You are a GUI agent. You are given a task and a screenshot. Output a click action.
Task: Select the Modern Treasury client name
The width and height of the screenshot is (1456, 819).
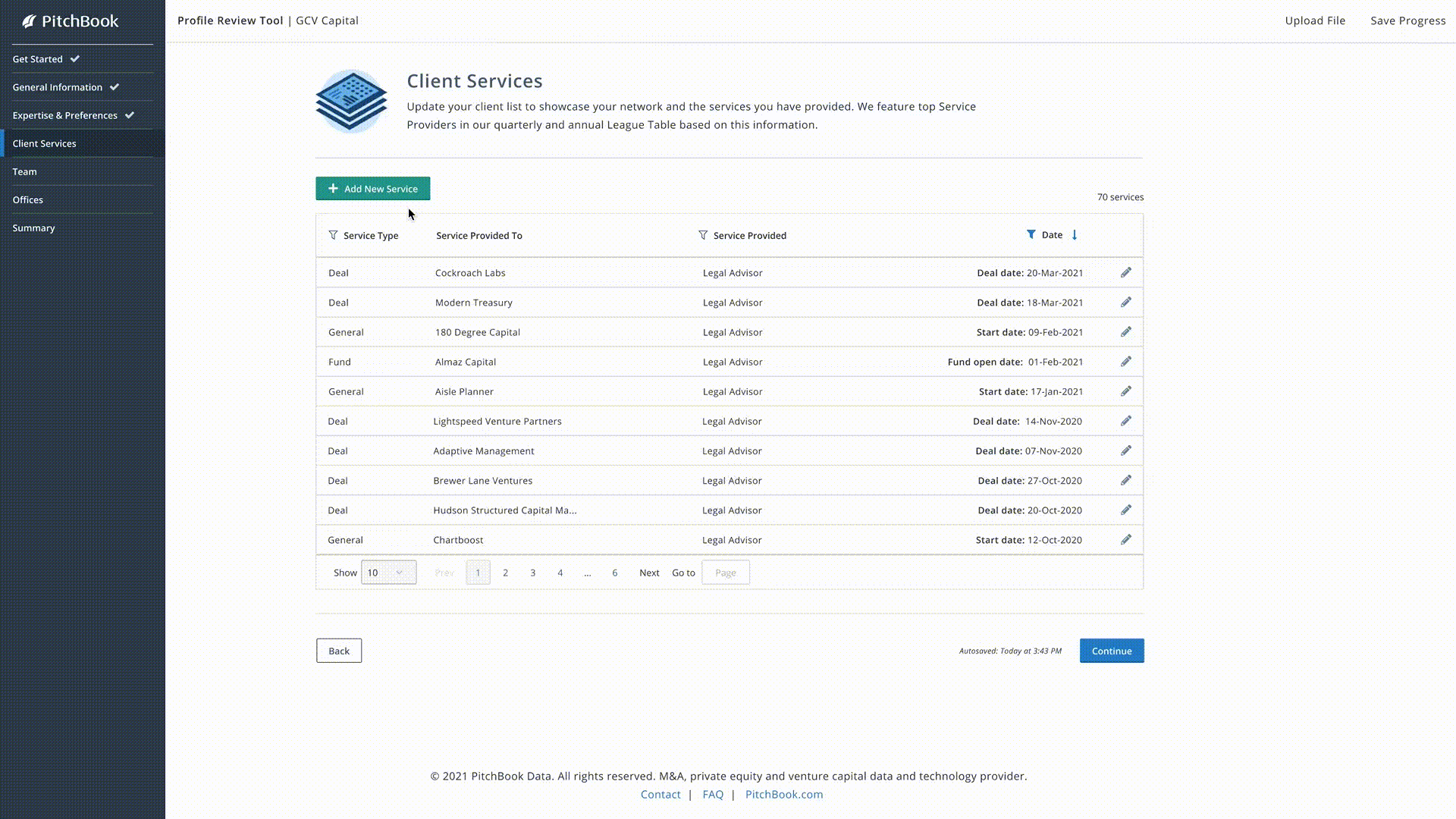click(474, 303)
